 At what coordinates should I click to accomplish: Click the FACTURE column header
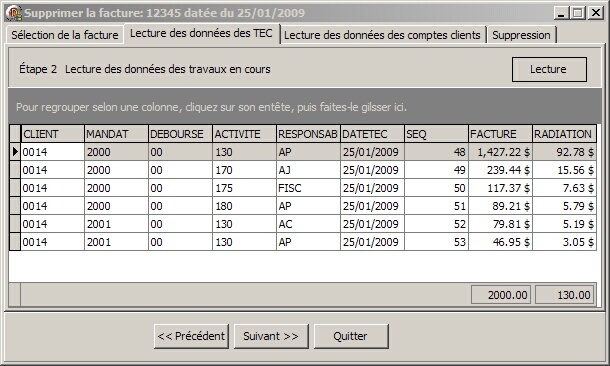(500, 134)
